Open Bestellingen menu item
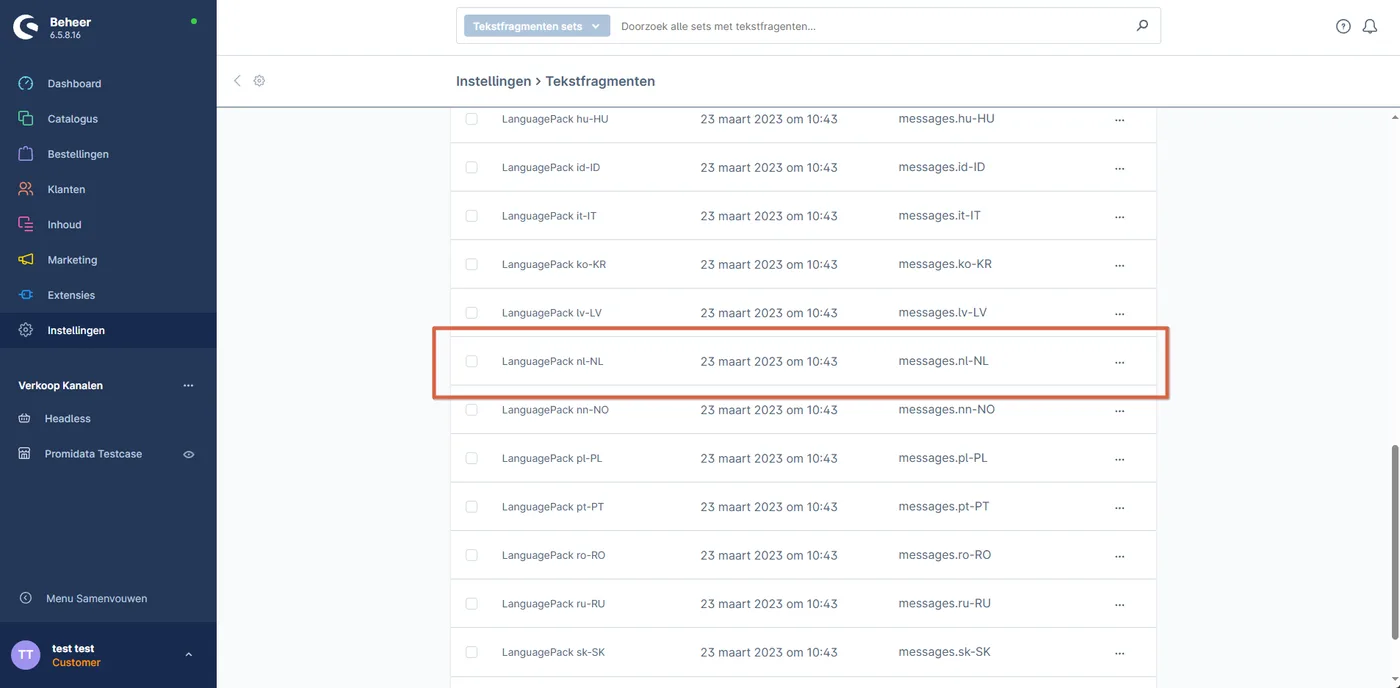Viewport: 1400px width, 688px height. pos(108,154)
